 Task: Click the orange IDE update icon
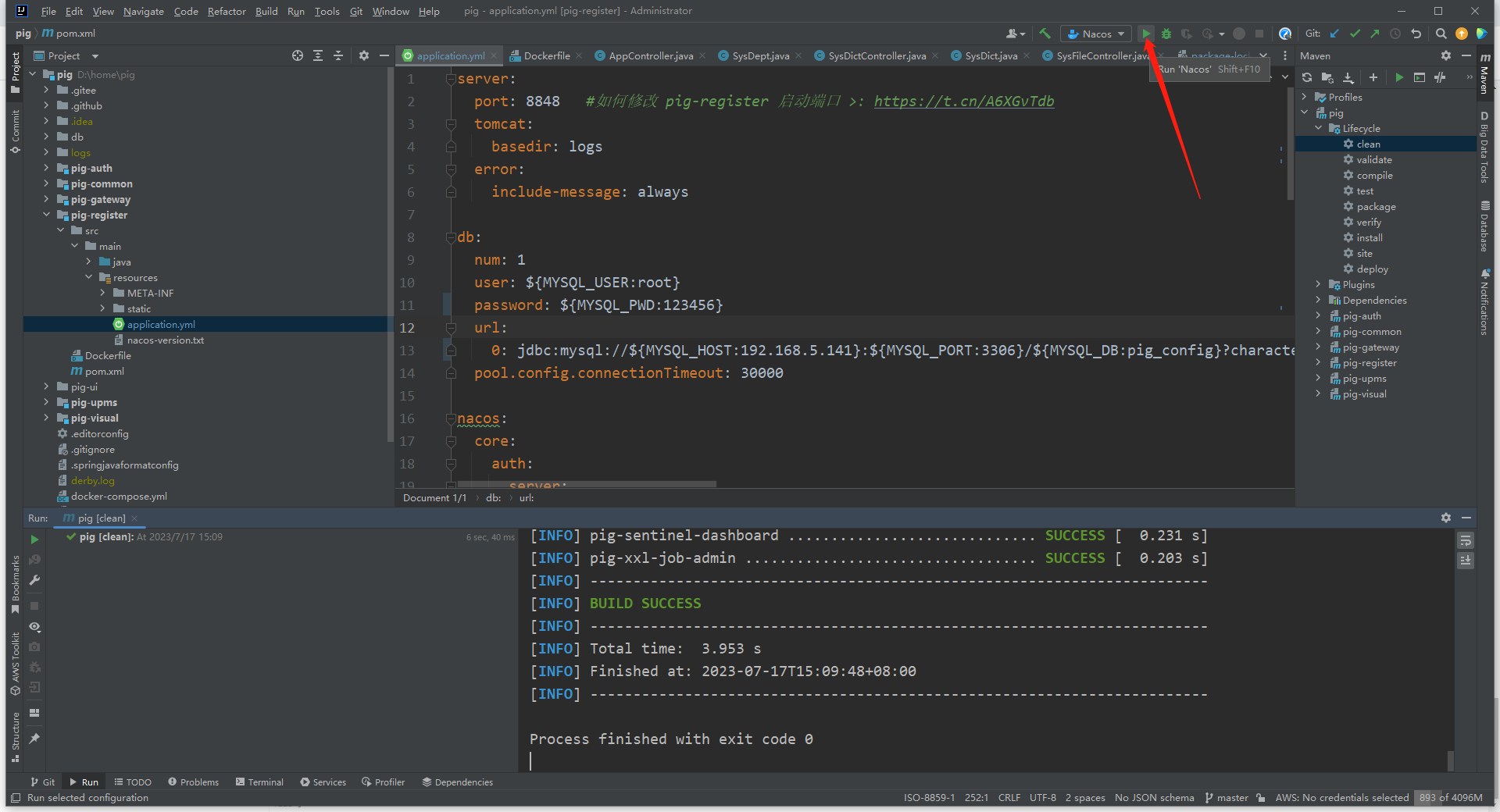coord(1461,34)
